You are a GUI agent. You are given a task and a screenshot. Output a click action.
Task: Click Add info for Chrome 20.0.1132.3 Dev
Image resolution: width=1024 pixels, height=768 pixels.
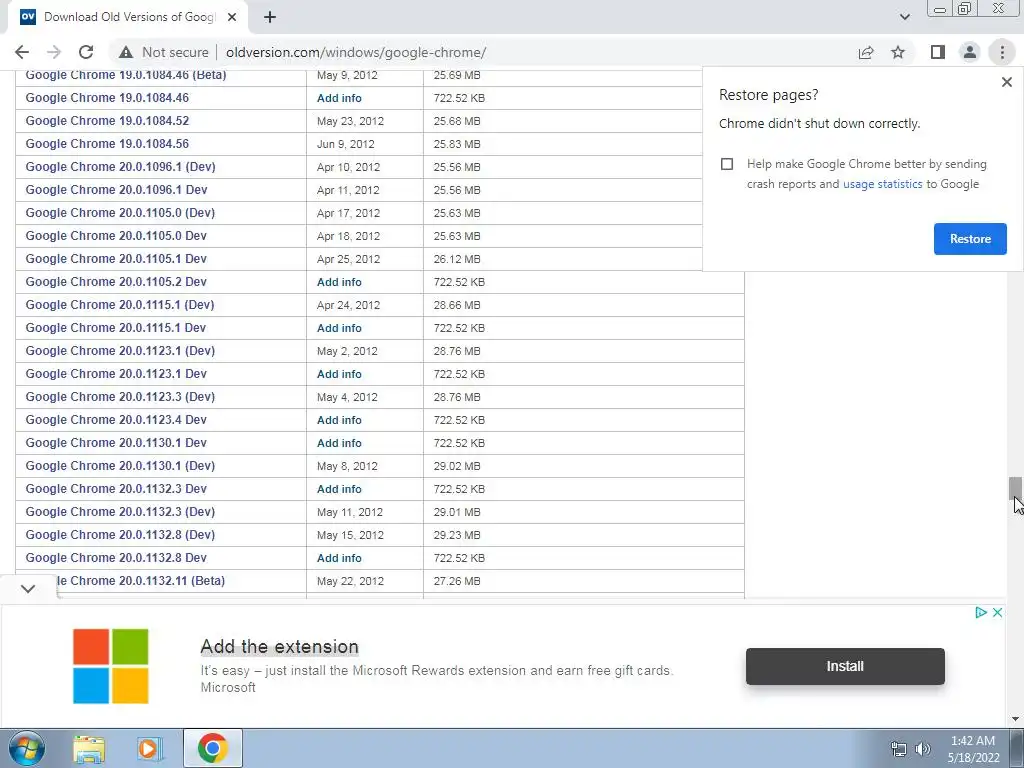(x=339, y=489)
